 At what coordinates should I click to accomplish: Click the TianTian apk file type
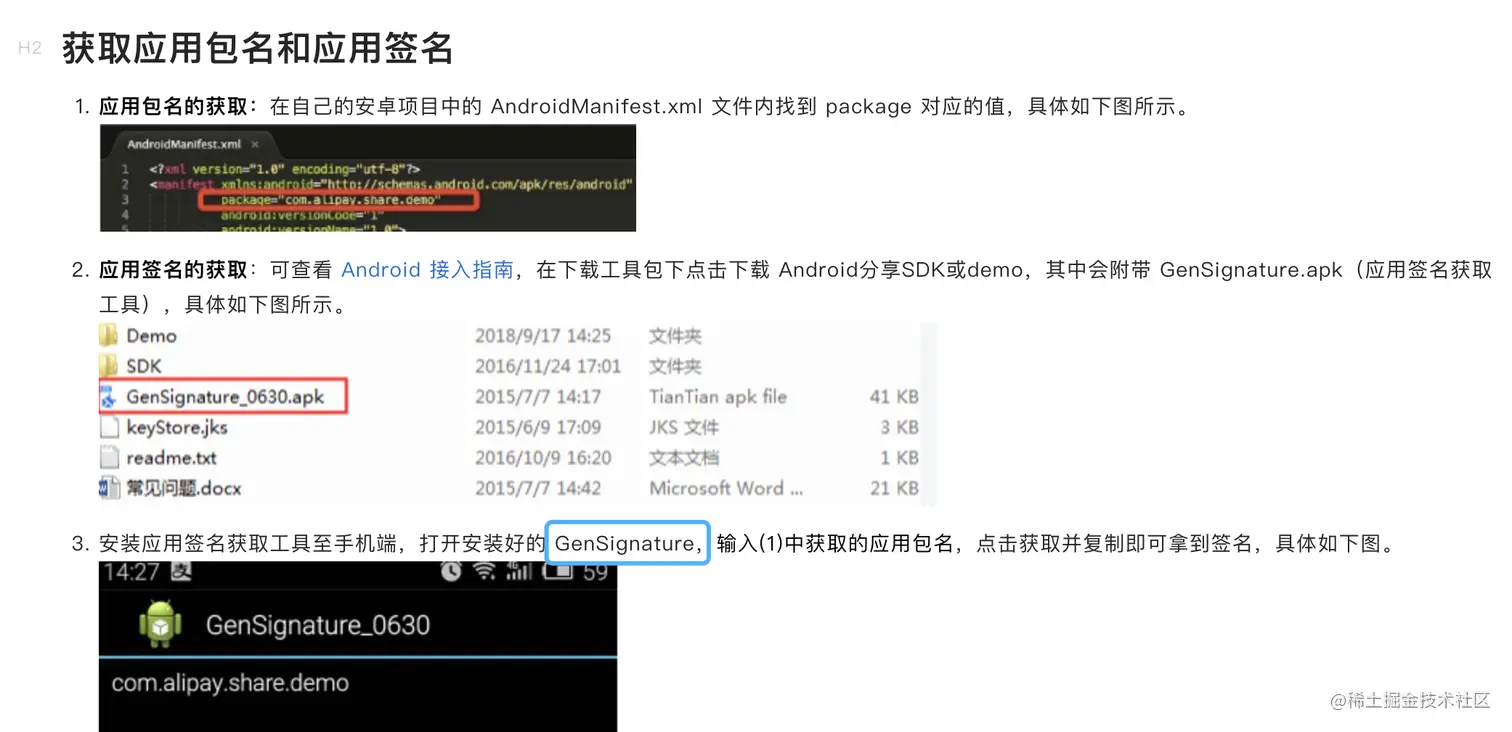click(718, 397)
